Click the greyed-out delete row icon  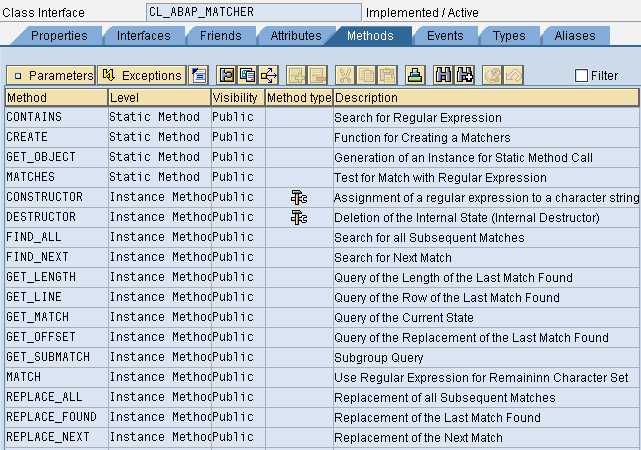pos(318,75)
